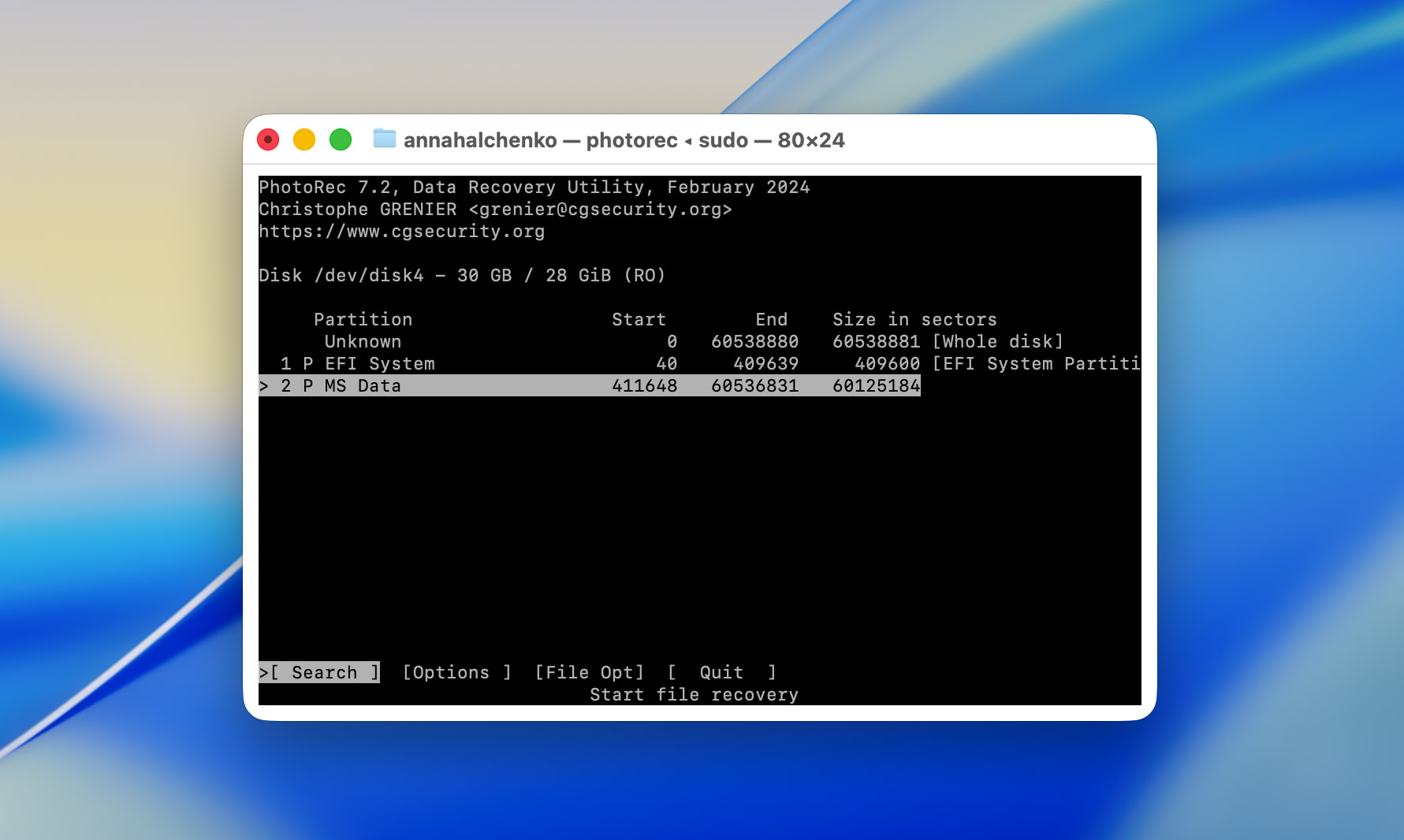
Task: Close the photorec terminal window
Action: (268, 139)
